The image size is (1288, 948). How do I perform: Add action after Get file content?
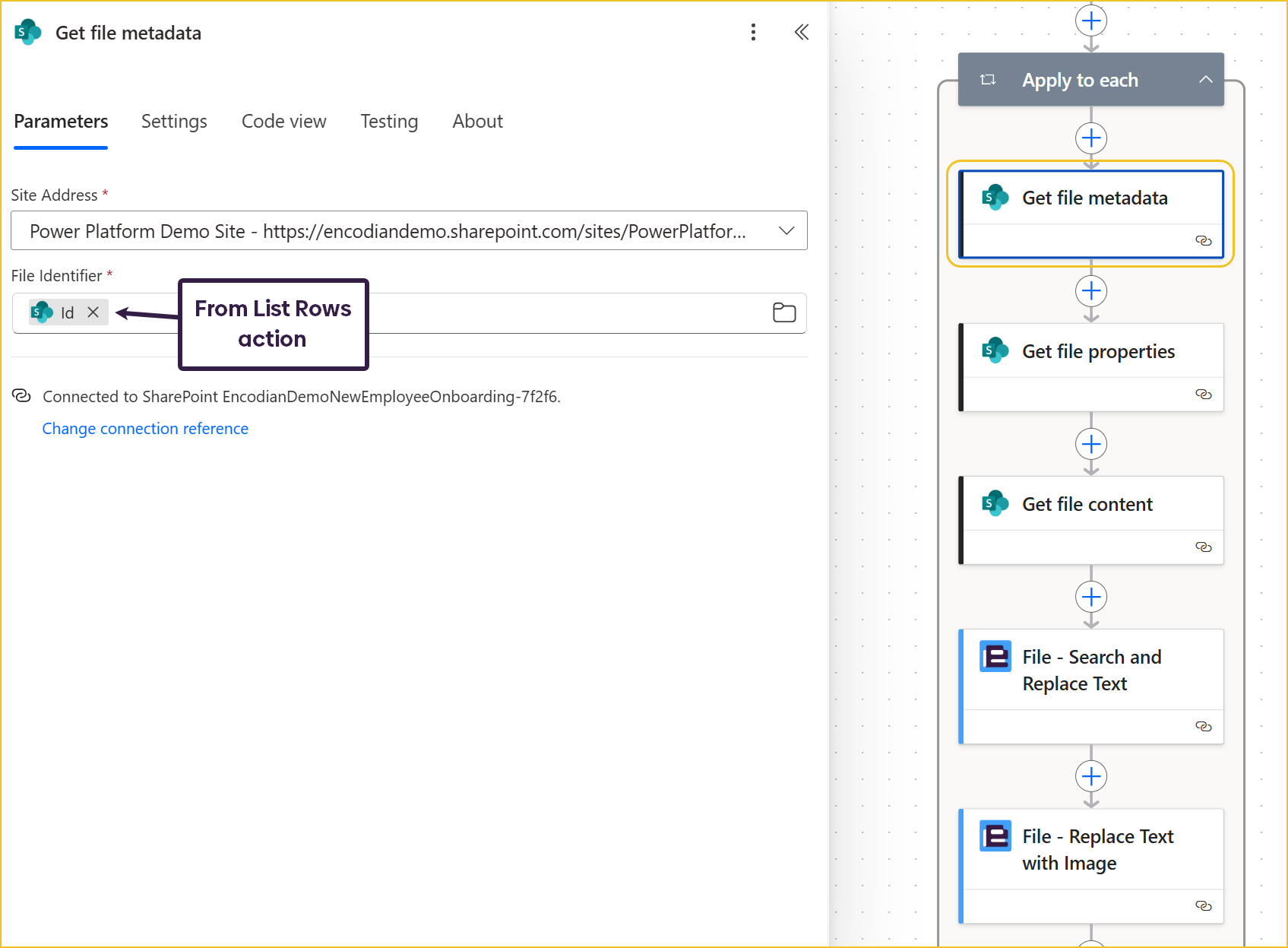(x=1090, y=597)
